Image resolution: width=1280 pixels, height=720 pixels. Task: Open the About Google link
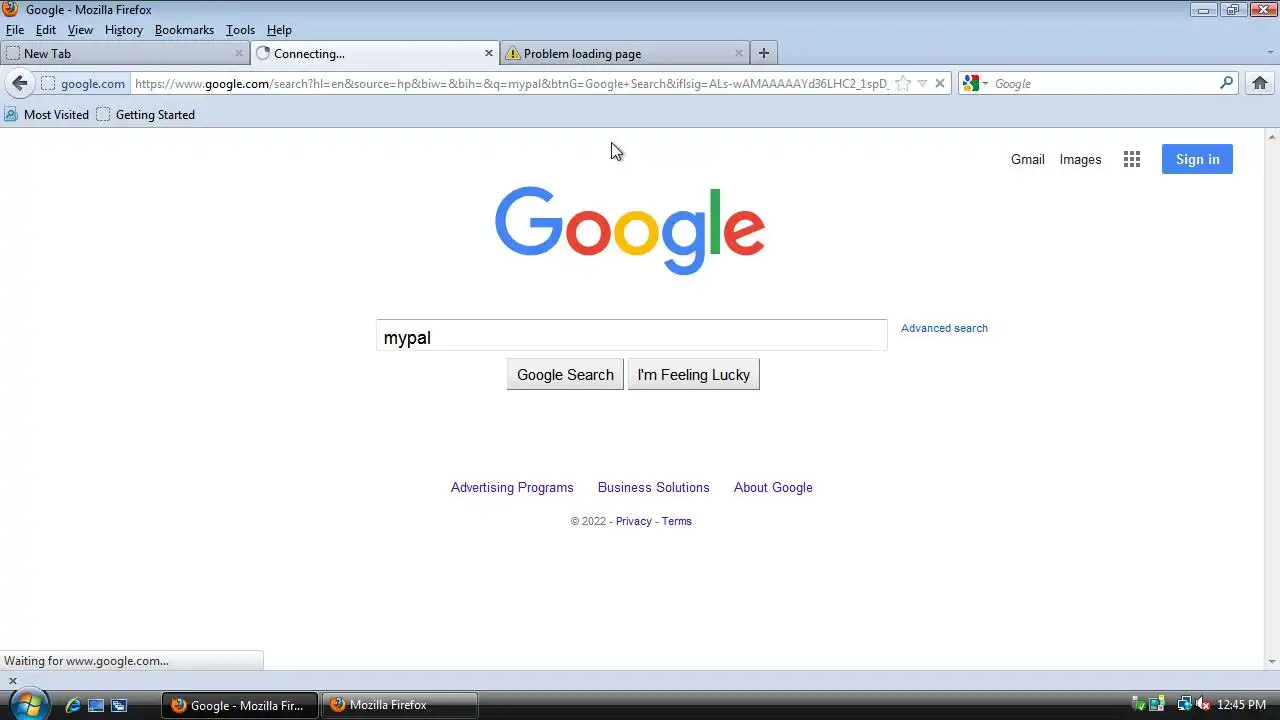click(x=773, y=487)
